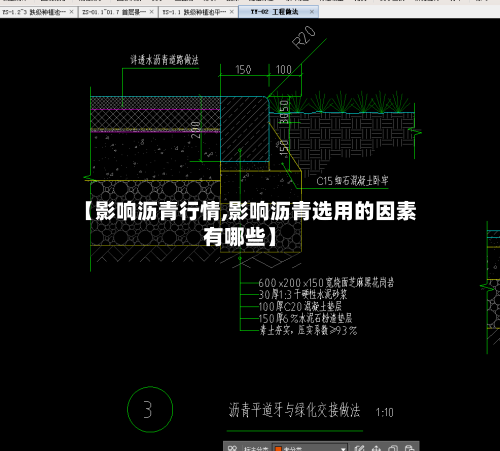Close the YT-02 工程做法 tab

(312, 12)
